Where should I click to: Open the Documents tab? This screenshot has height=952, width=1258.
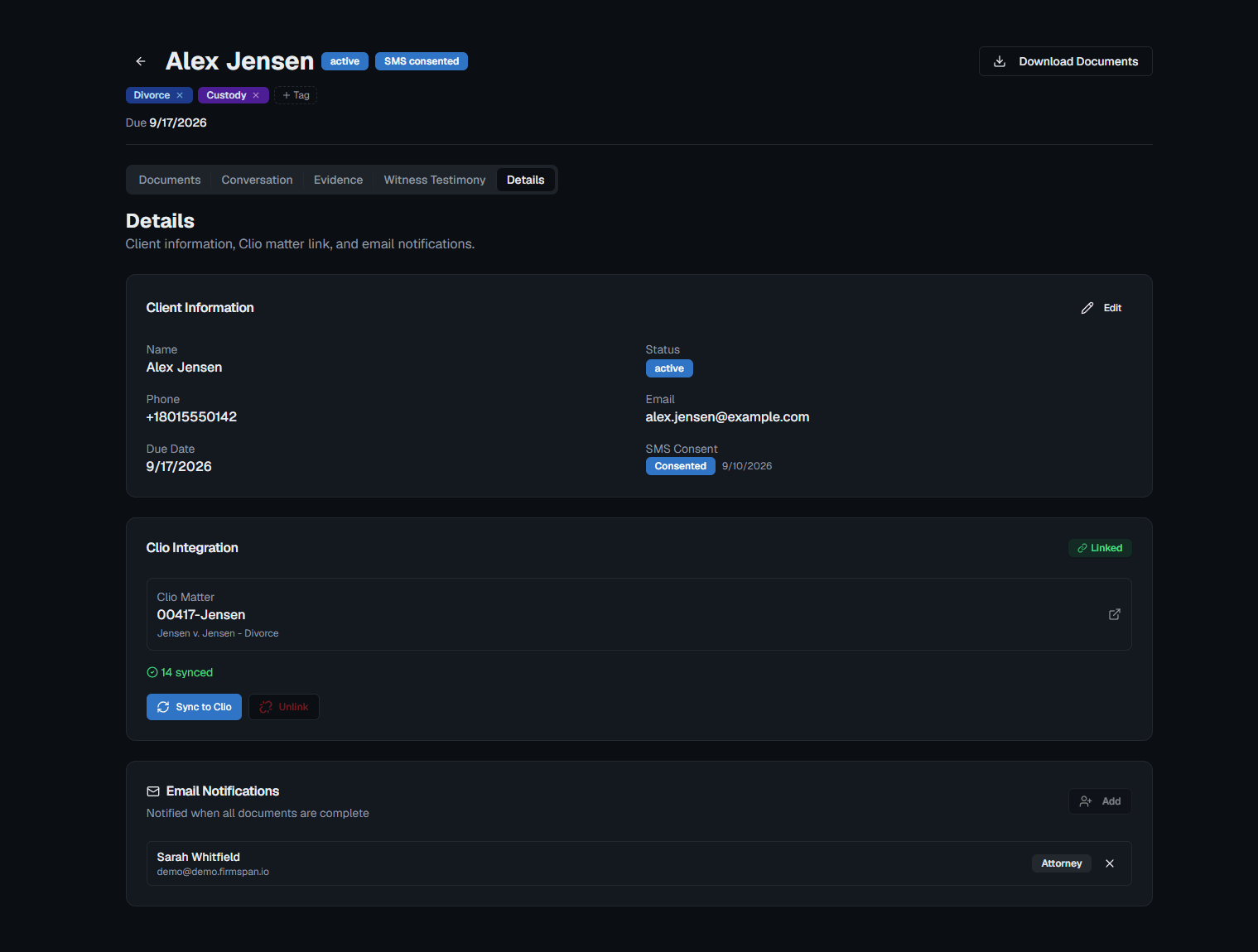tap(170, 180)
